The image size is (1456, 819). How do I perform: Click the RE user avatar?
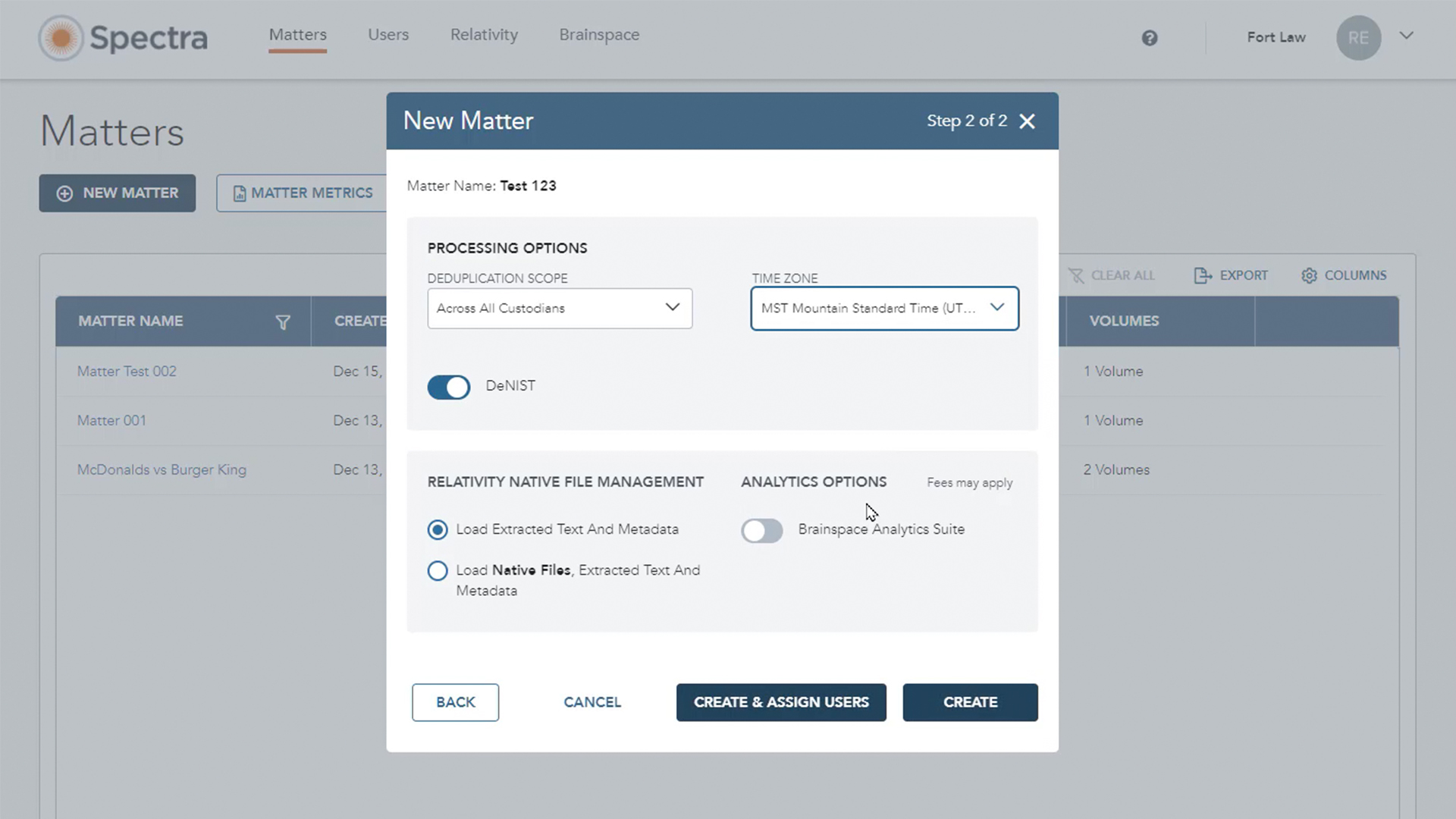[x=1358, y=38]
